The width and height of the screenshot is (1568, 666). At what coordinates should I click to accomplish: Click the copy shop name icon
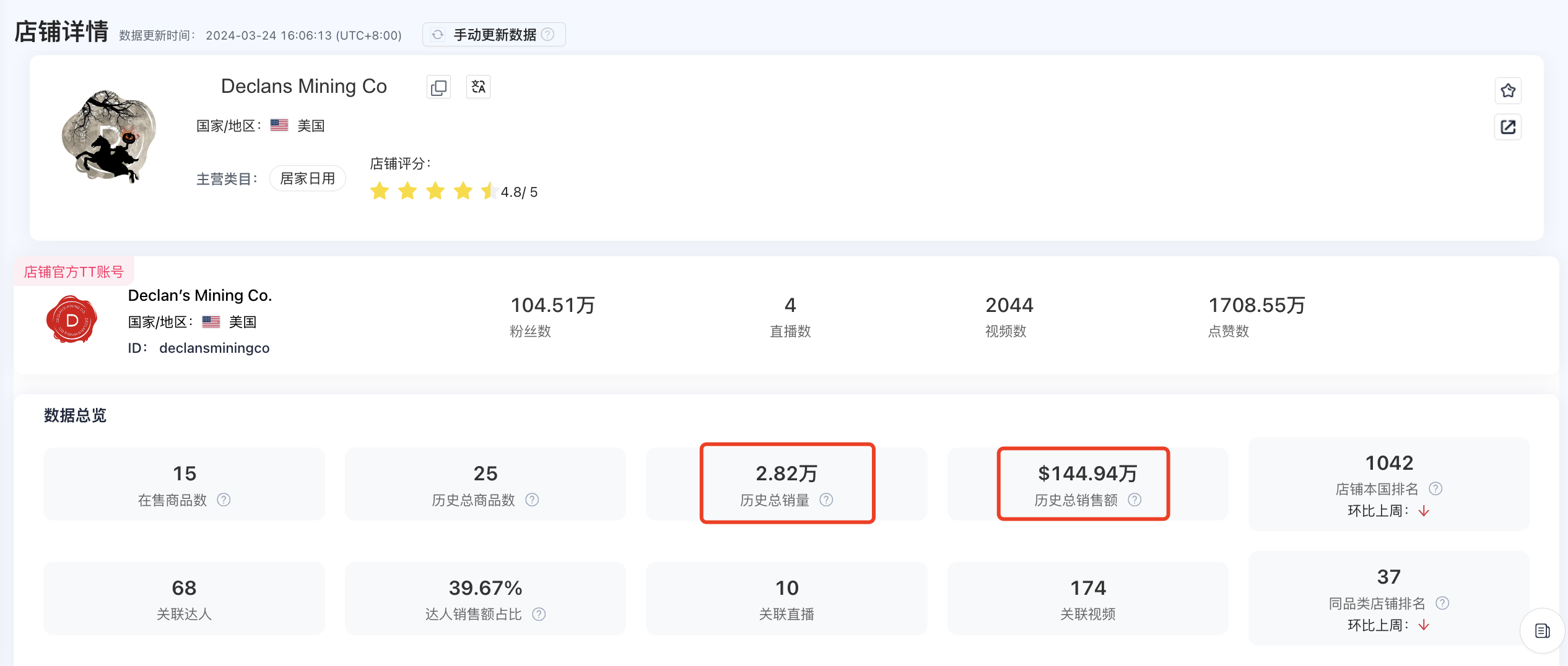click(x=438, y=87)
